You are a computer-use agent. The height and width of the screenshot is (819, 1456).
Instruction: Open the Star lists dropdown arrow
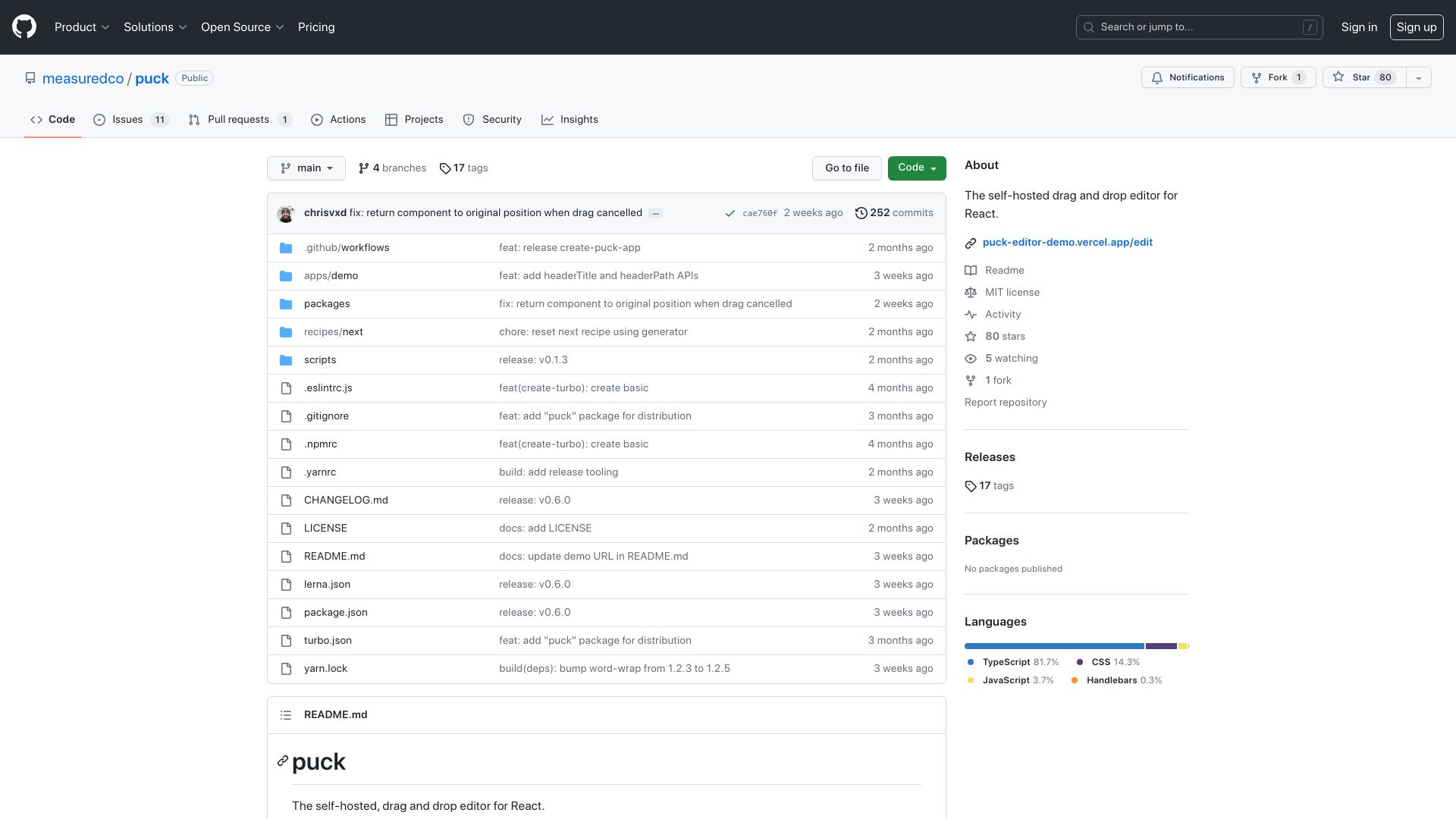[x=1419, y=77]
